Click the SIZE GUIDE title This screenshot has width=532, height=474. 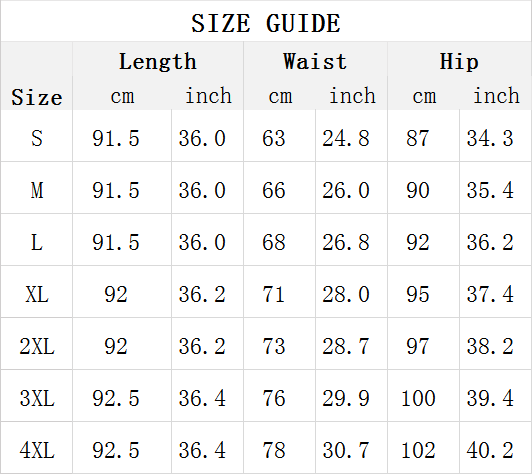266,23
